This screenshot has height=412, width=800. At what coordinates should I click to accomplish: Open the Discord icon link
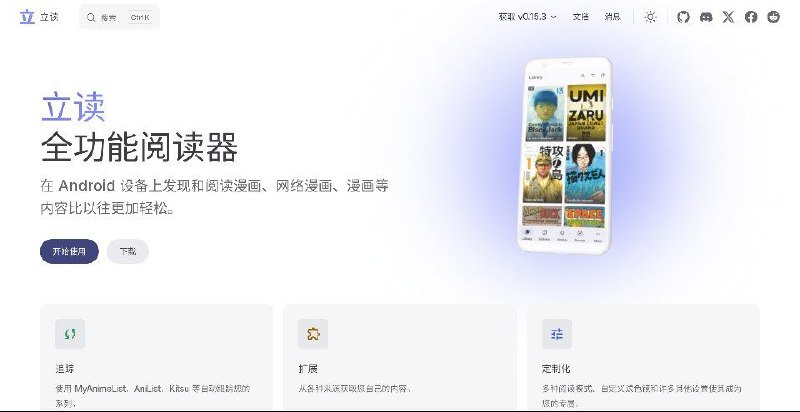pos(706,17)
